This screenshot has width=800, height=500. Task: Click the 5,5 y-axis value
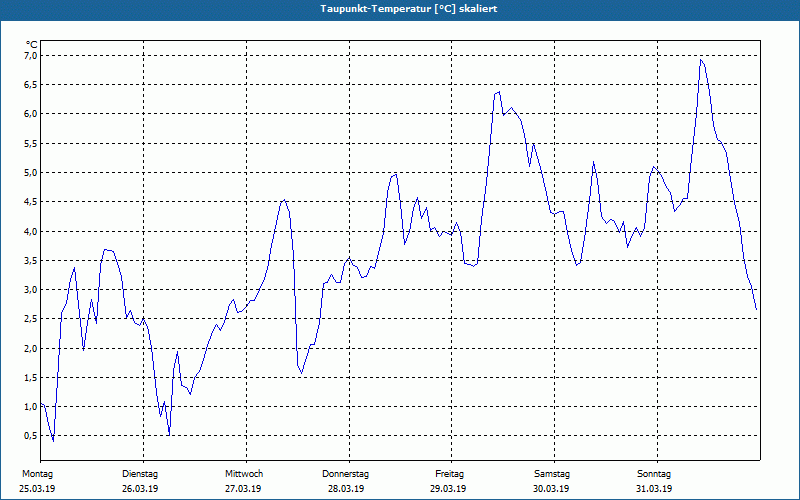pos(31,143)
